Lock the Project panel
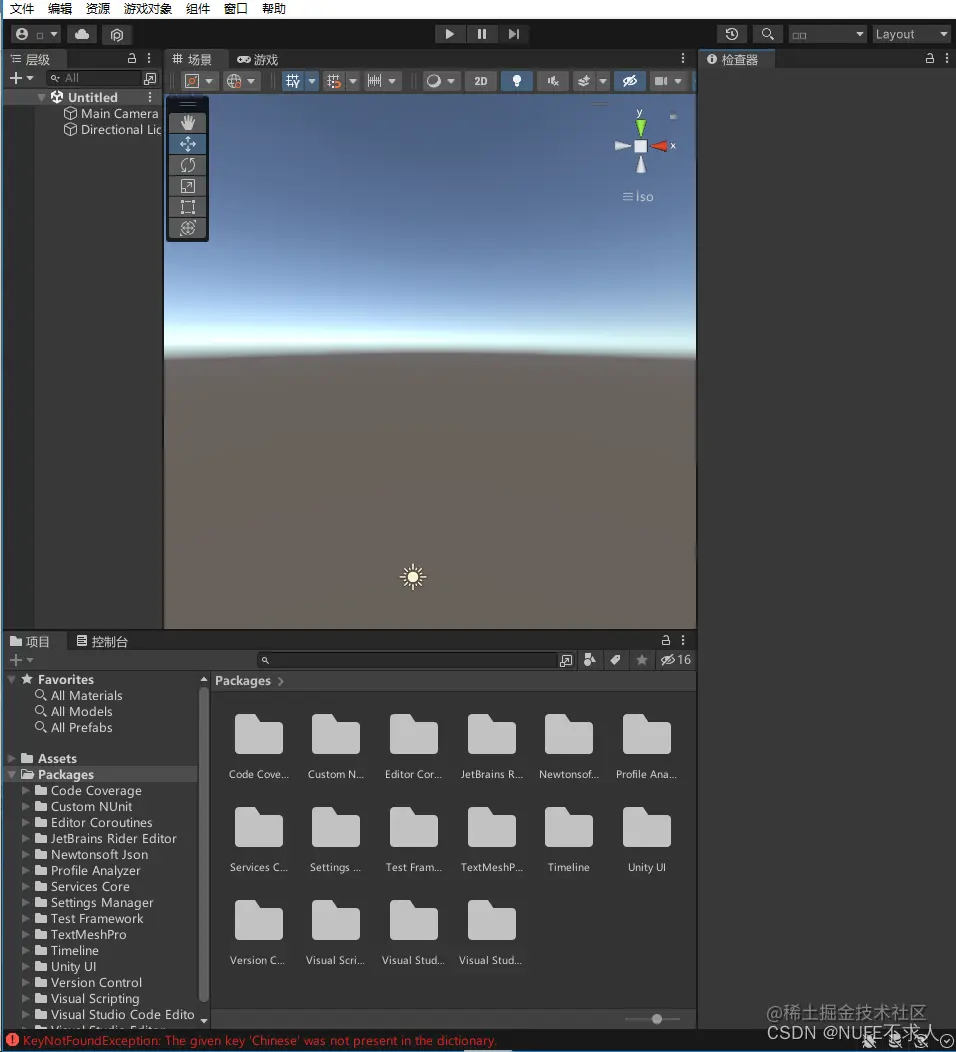This screenshot has width=956, height=1052. [x=666, y=640]
